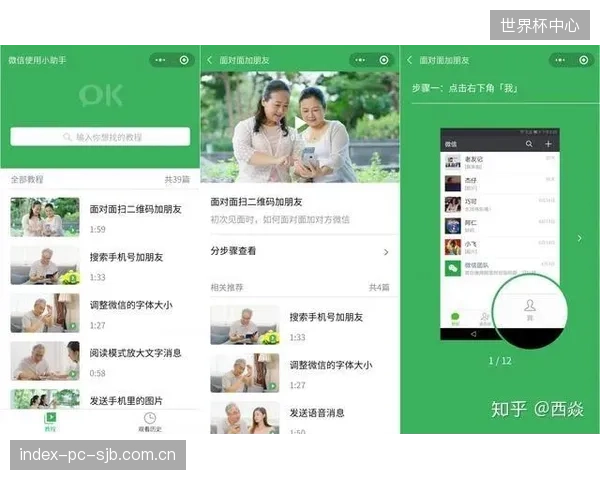Open more options dots in step guide header

(x=560, y=60)
